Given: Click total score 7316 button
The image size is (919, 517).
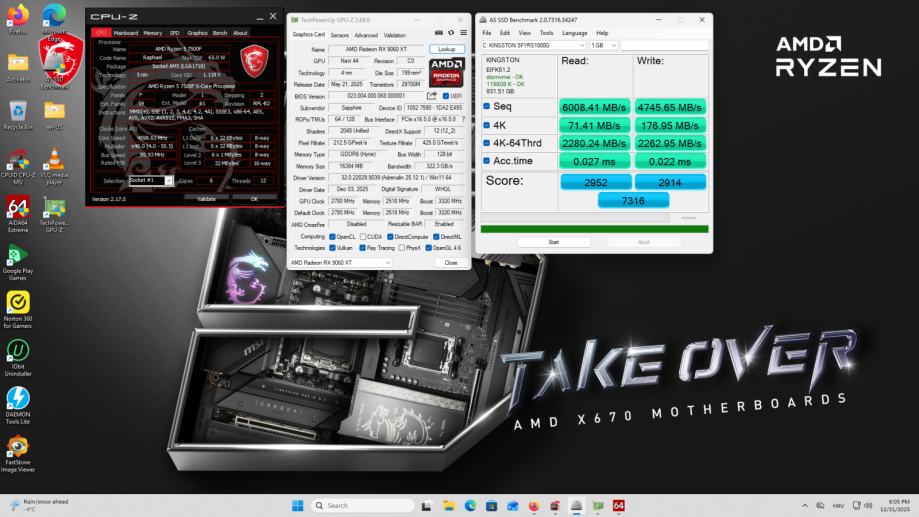Looking at the screenshot, I should point(633,200).
